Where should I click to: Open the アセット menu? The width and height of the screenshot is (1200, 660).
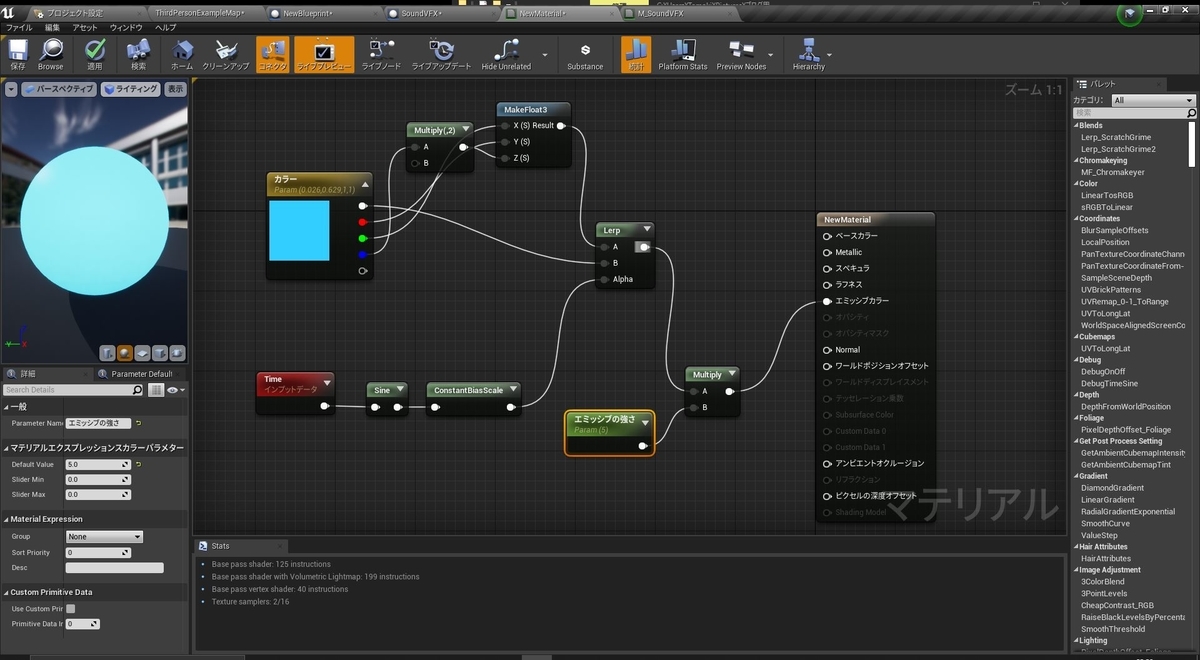click(85, 28)
